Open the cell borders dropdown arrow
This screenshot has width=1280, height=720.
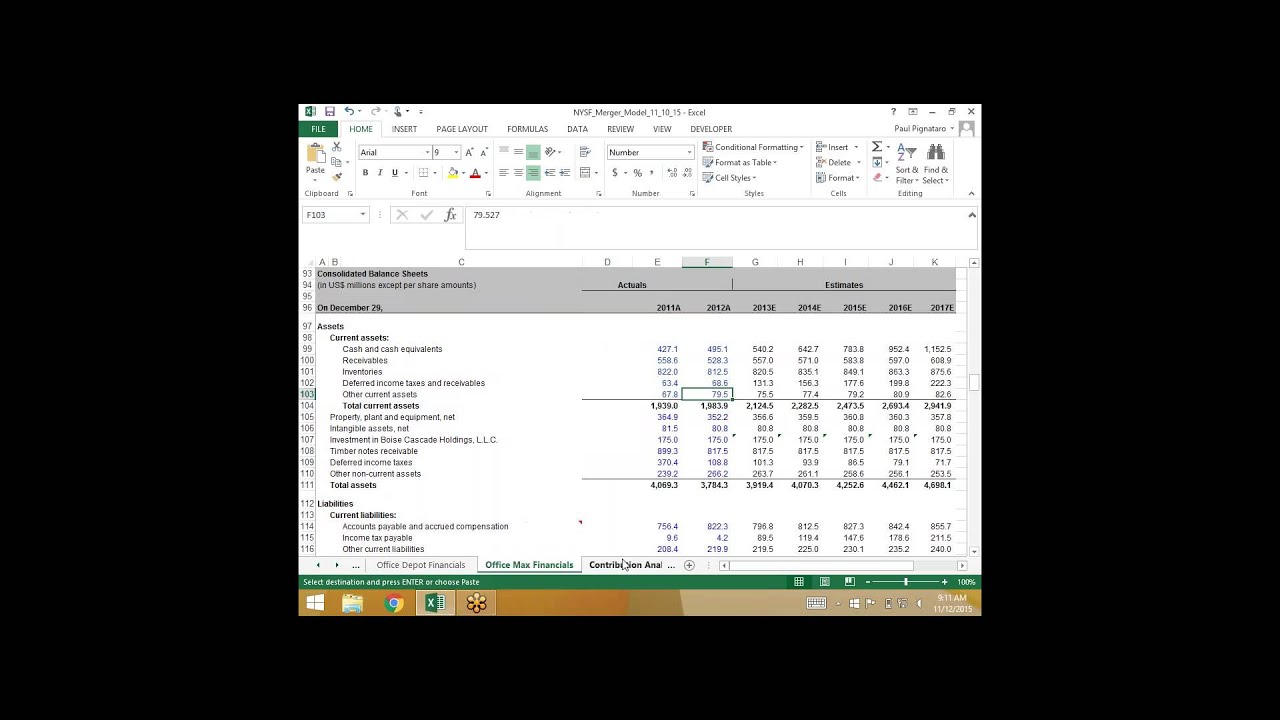435,173
